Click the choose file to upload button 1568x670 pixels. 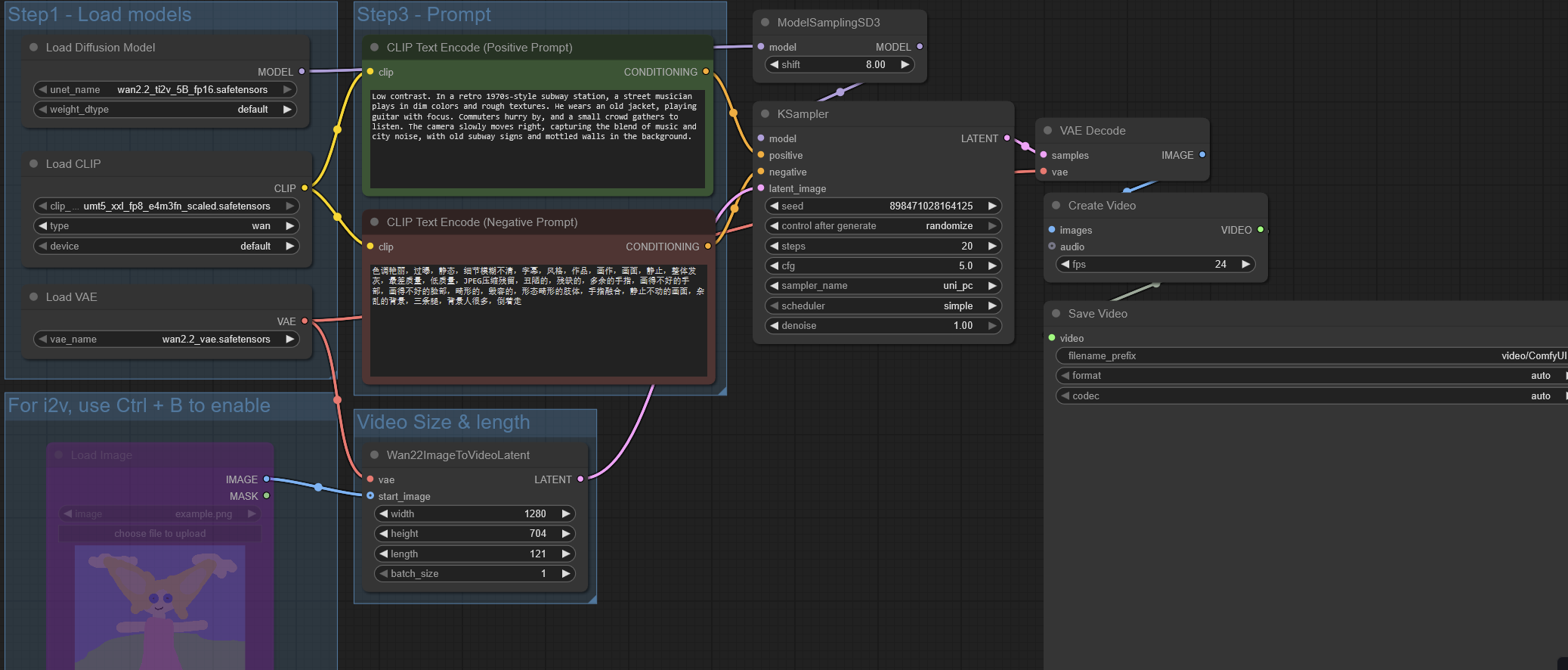[x=160, y=534]
